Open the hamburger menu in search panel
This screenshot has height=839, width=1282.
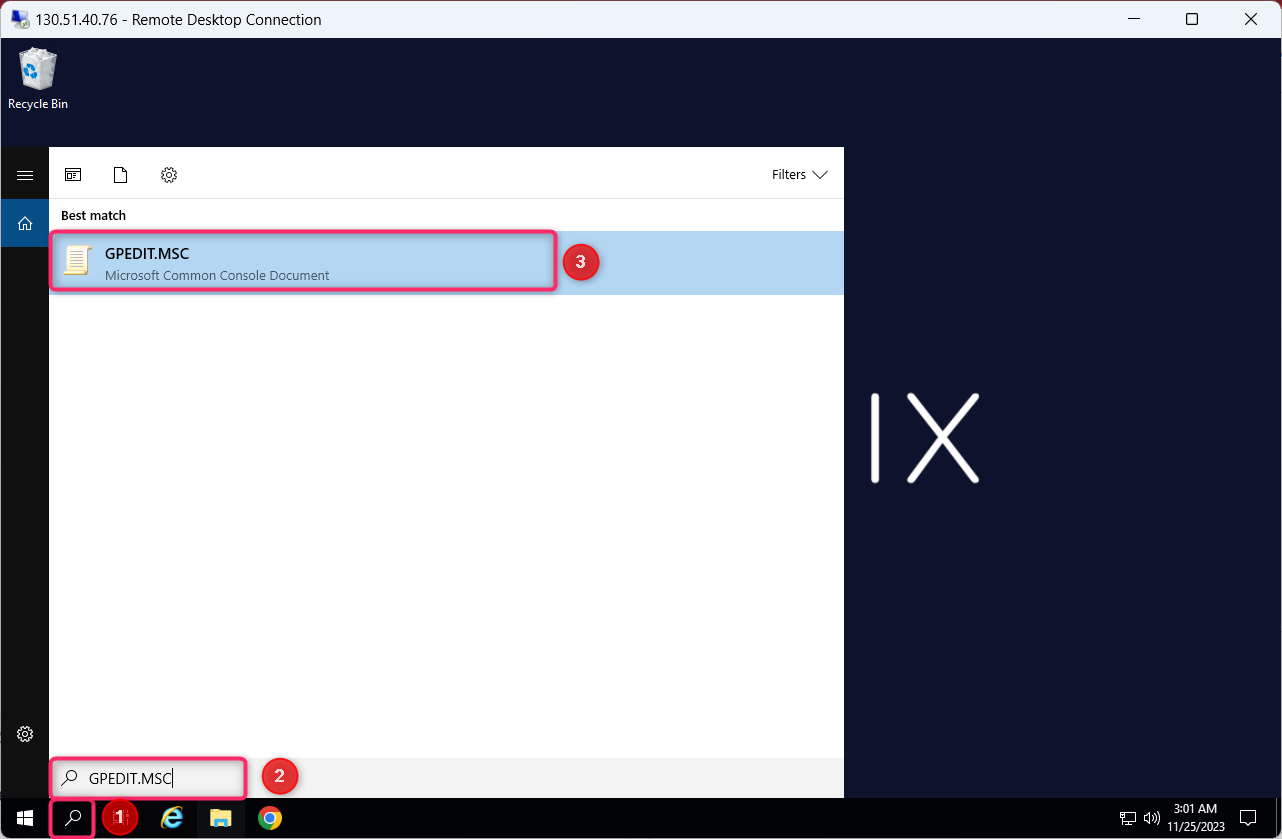(25, 174)
